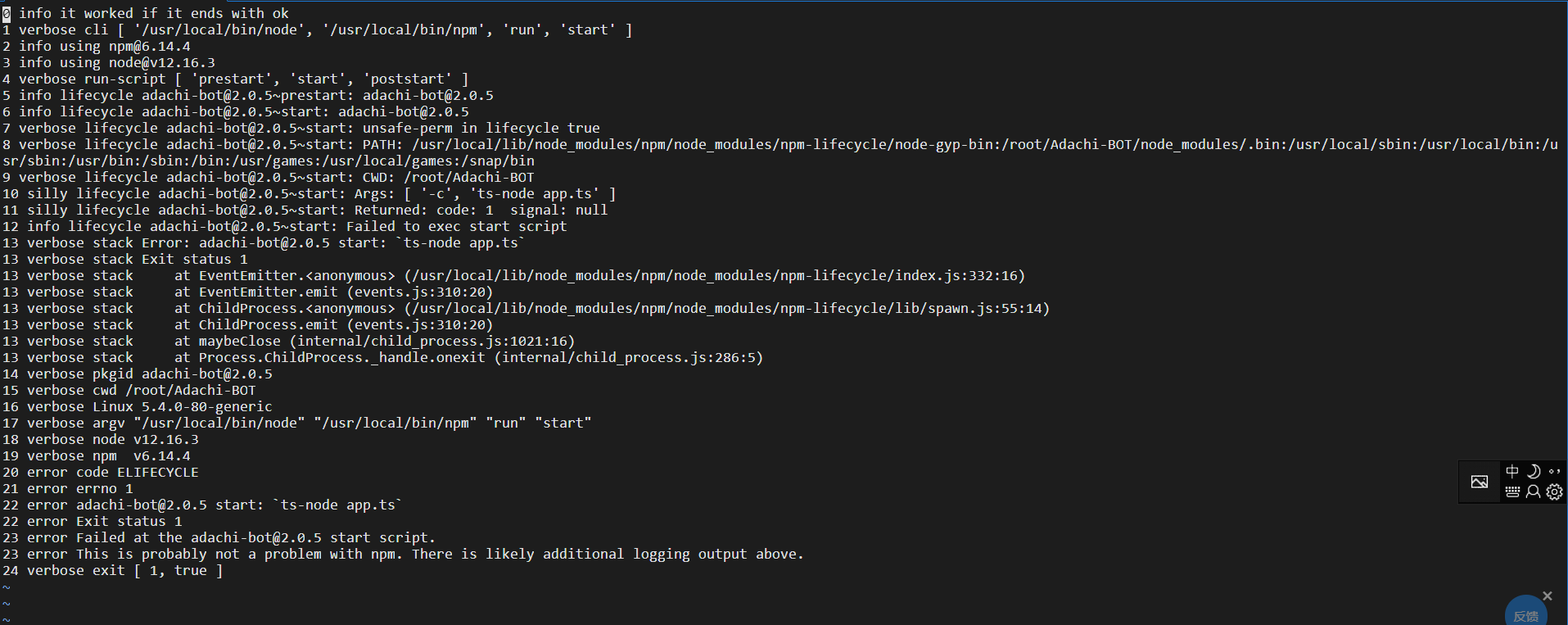Dismiss the feedback bubble with the X
1568x625 pixels.
(x=1547, y=596)
